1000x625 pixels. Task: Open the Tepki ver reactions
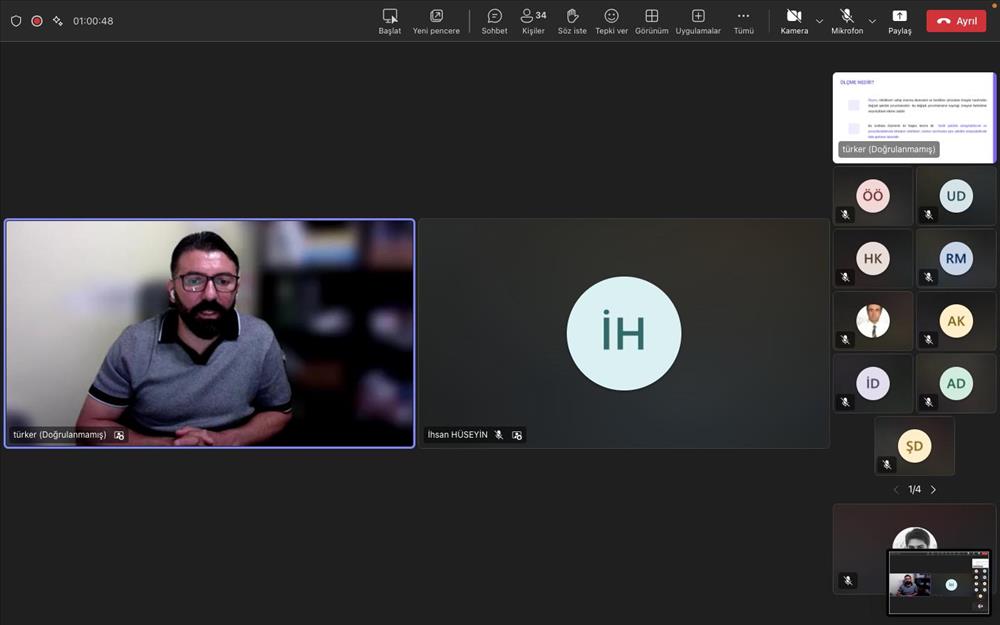tap(612, 21)
